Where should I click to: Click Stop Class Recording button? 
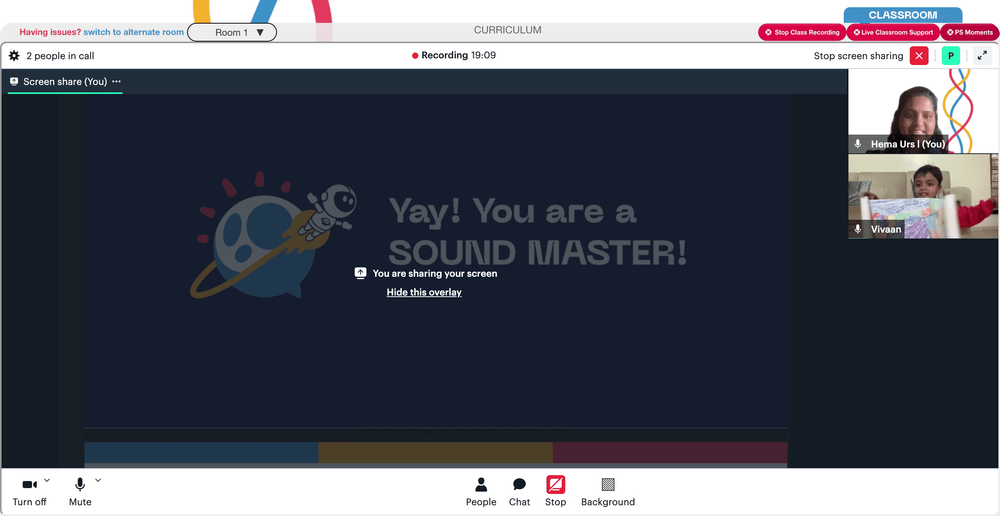pyautogui.click(x=802, y=33)
